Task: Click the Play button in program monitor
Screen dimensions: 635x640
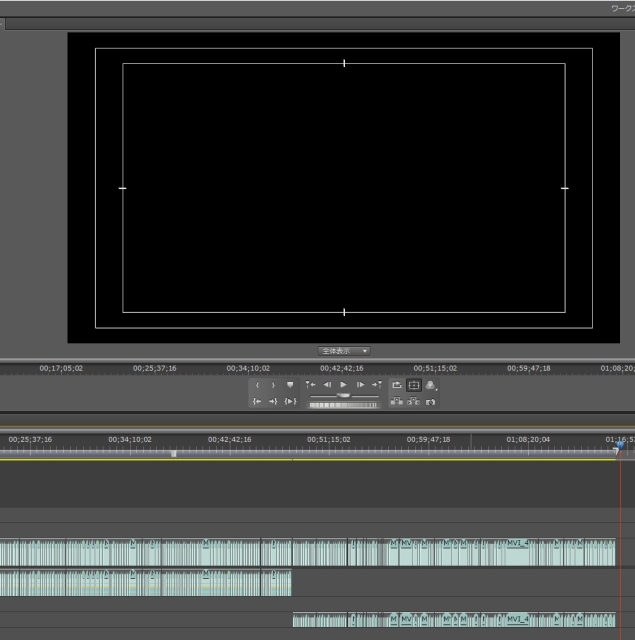Action: (343, 385)
